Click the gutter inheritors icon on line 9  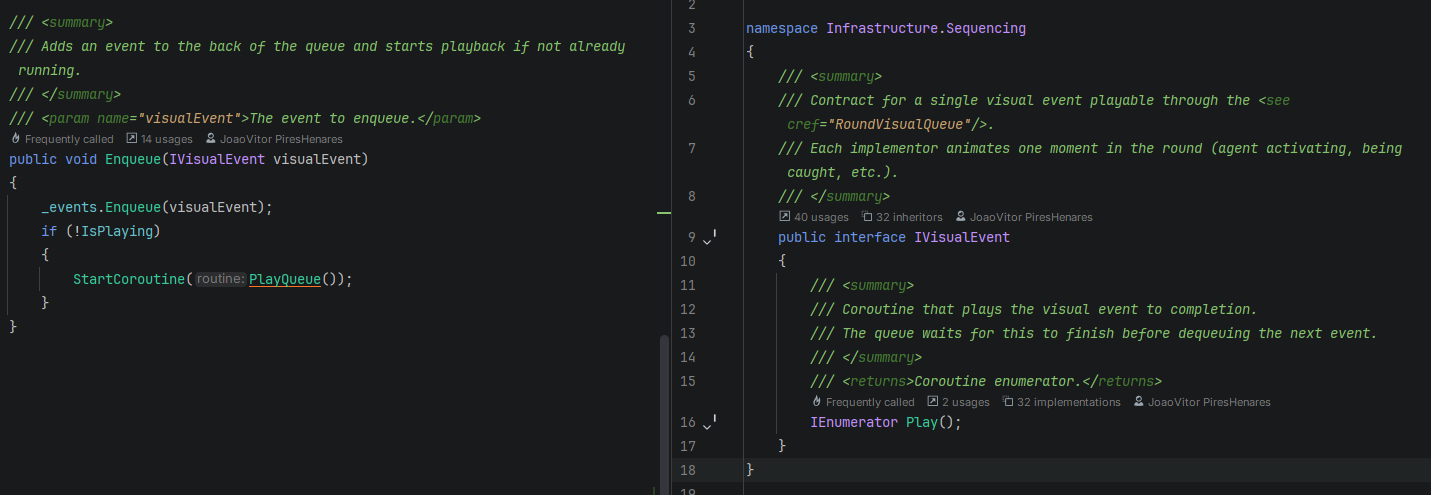tap(709, 239)
